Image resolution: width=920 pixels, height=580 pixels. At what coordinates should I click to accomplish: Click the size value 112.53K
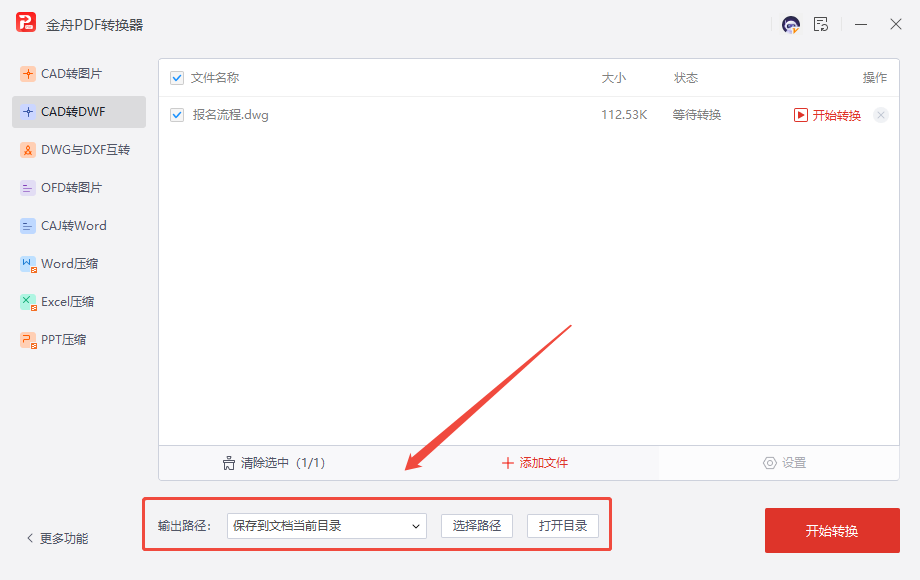(x=624, y=115)
